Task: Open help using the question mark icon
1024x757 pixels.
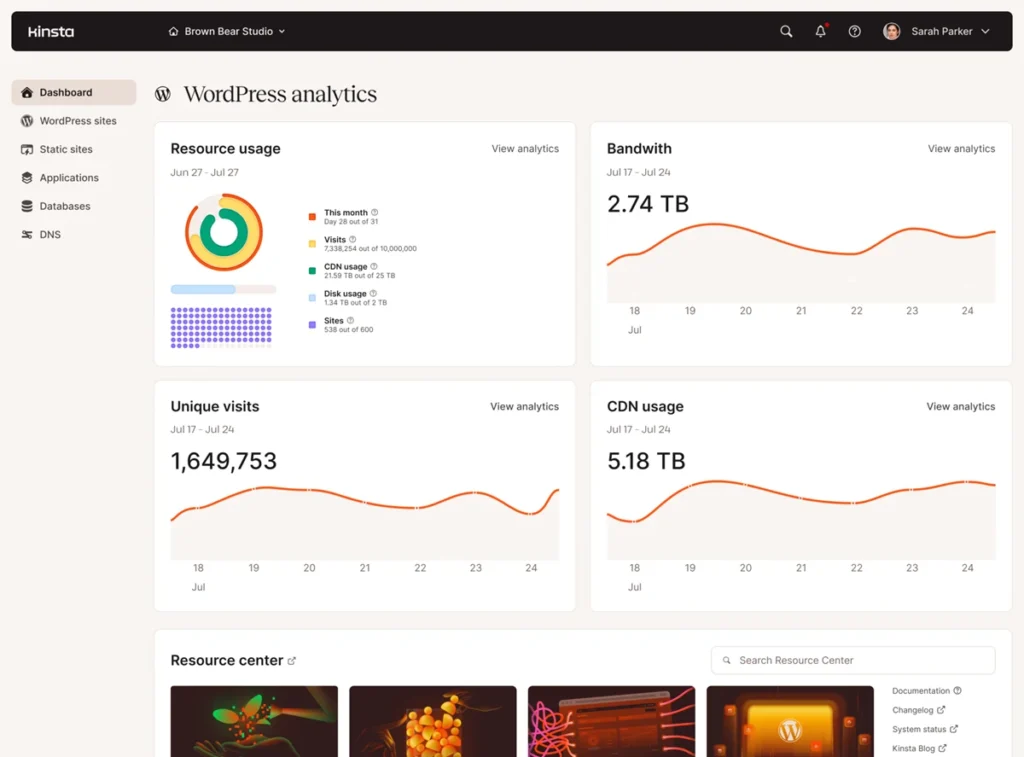Action: point(854,31)
